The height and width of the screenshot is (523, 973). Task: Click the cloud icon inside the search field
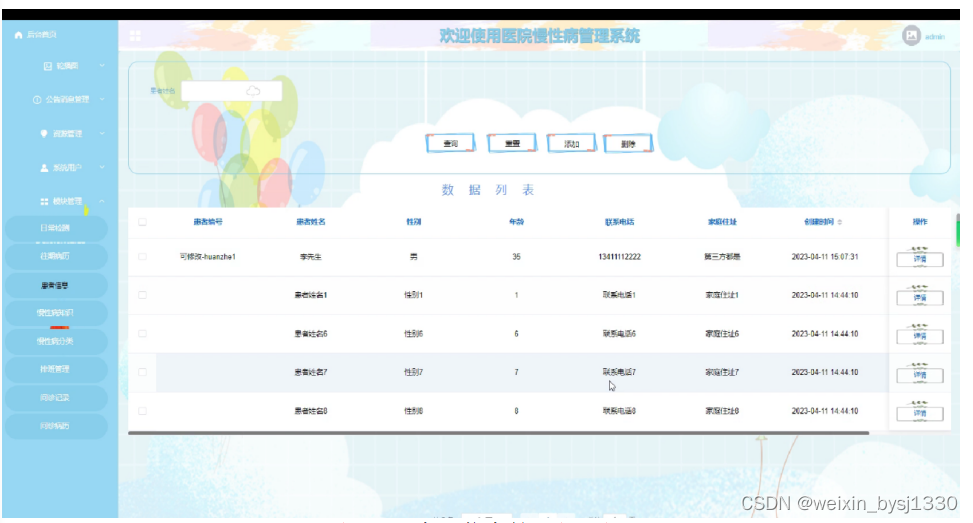[253, 91]
